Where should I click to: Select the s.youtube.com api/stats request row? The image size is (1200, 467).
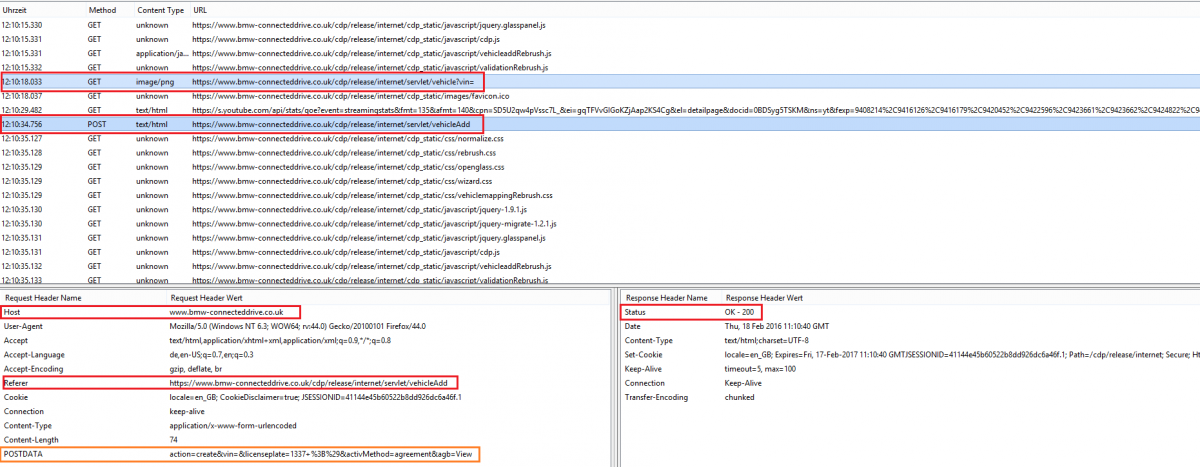pyautogui.click(x=600, y=109)
